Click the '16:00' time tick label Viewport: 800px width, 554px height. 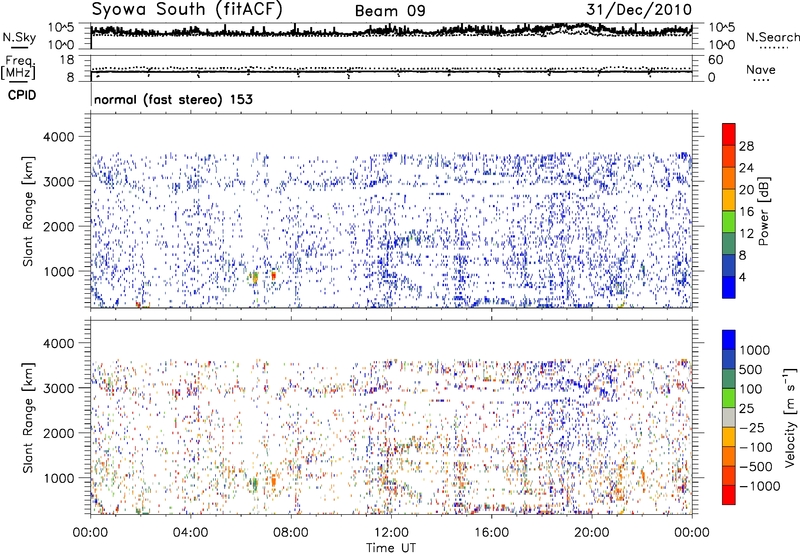click(x=491, y=533)
